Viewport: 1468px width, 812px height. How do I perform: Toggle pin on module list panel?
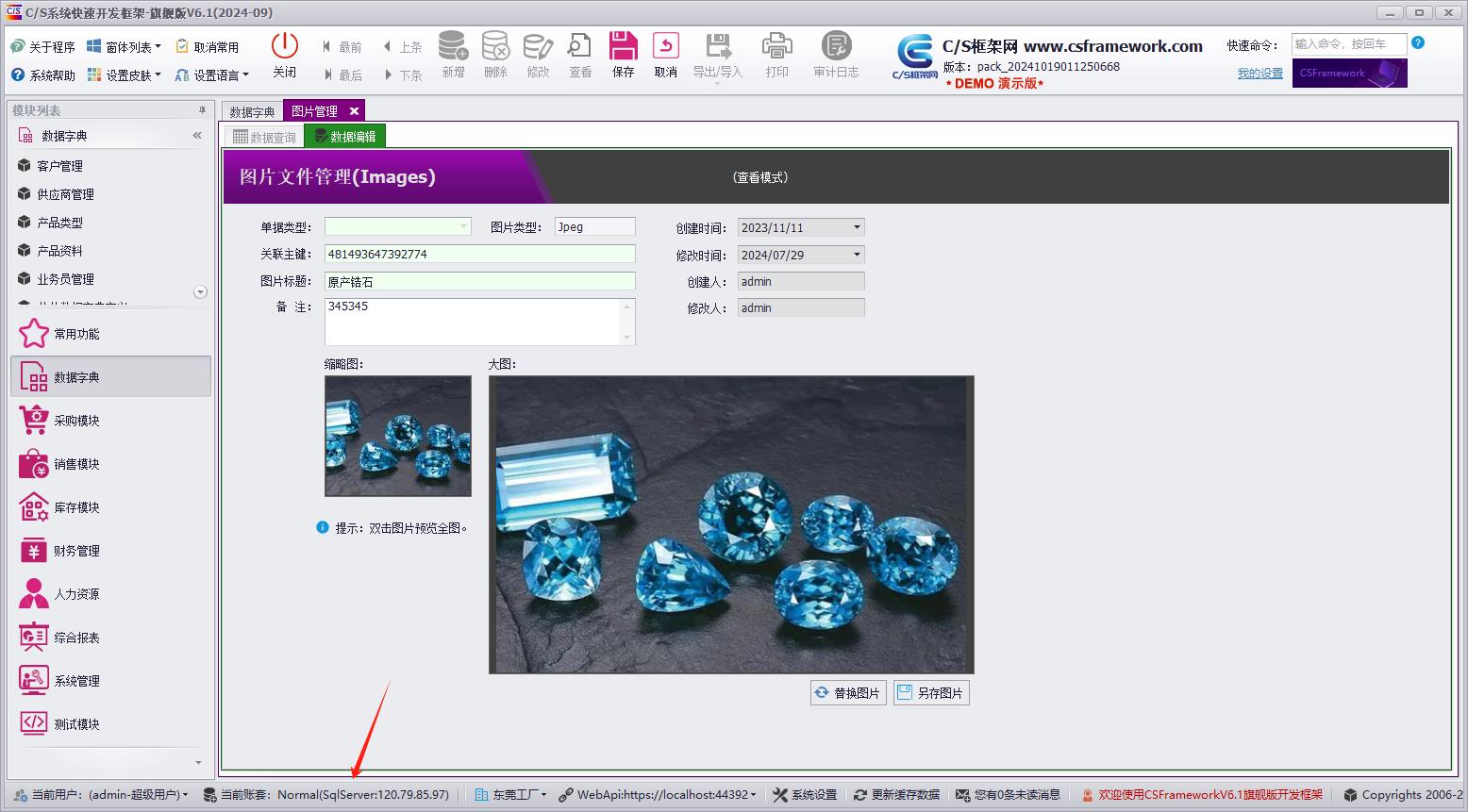pos(201,110)
